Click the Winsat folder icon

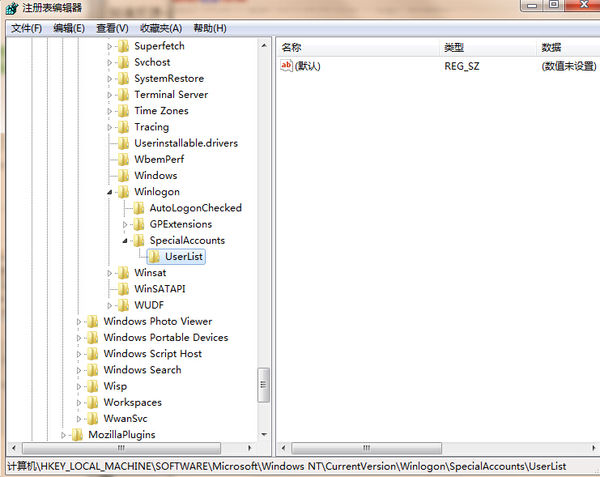[123, 273]
